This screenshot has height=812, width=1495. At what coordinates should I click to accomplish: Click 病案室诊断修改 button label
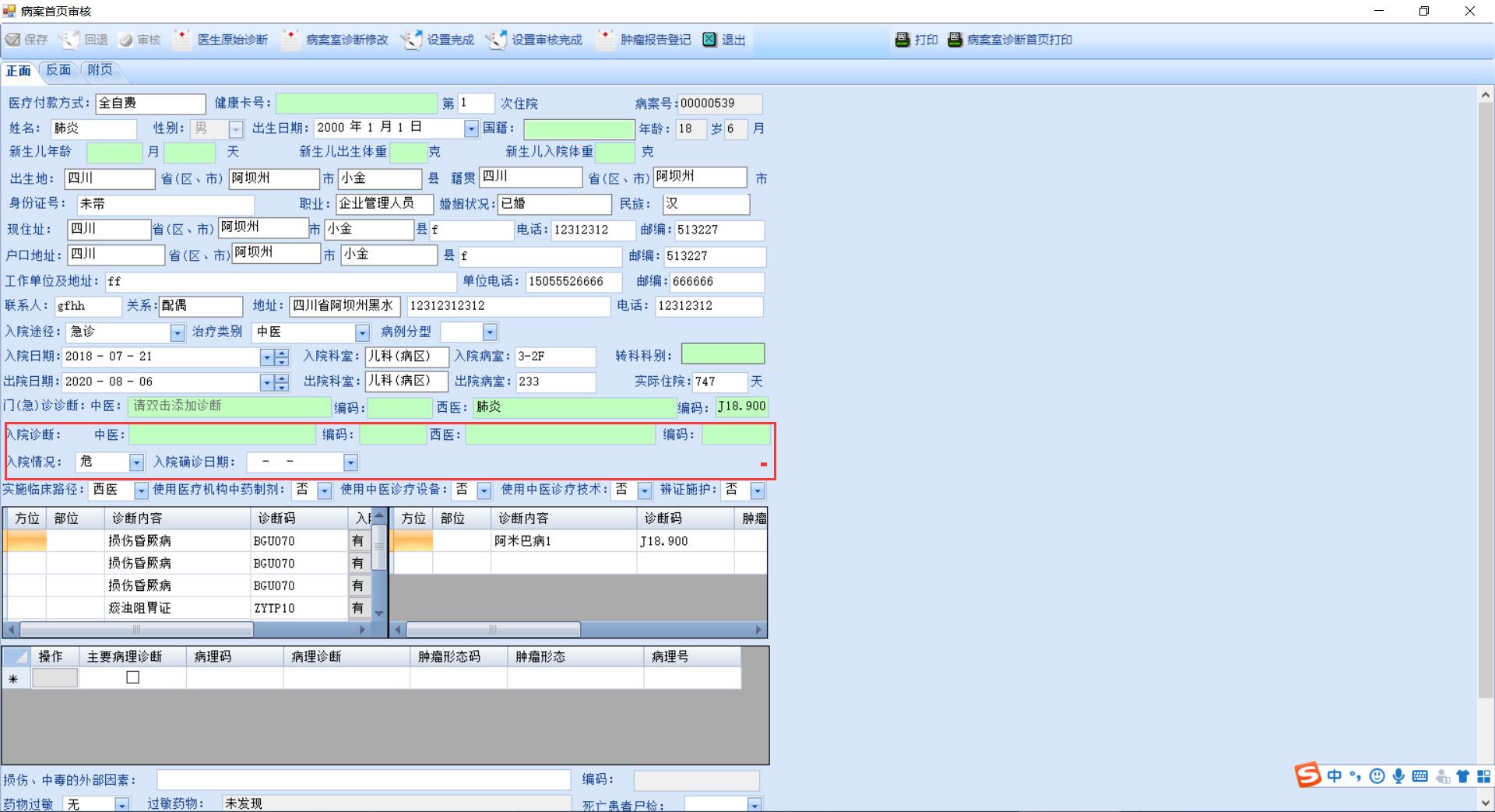tap(347, 40)
